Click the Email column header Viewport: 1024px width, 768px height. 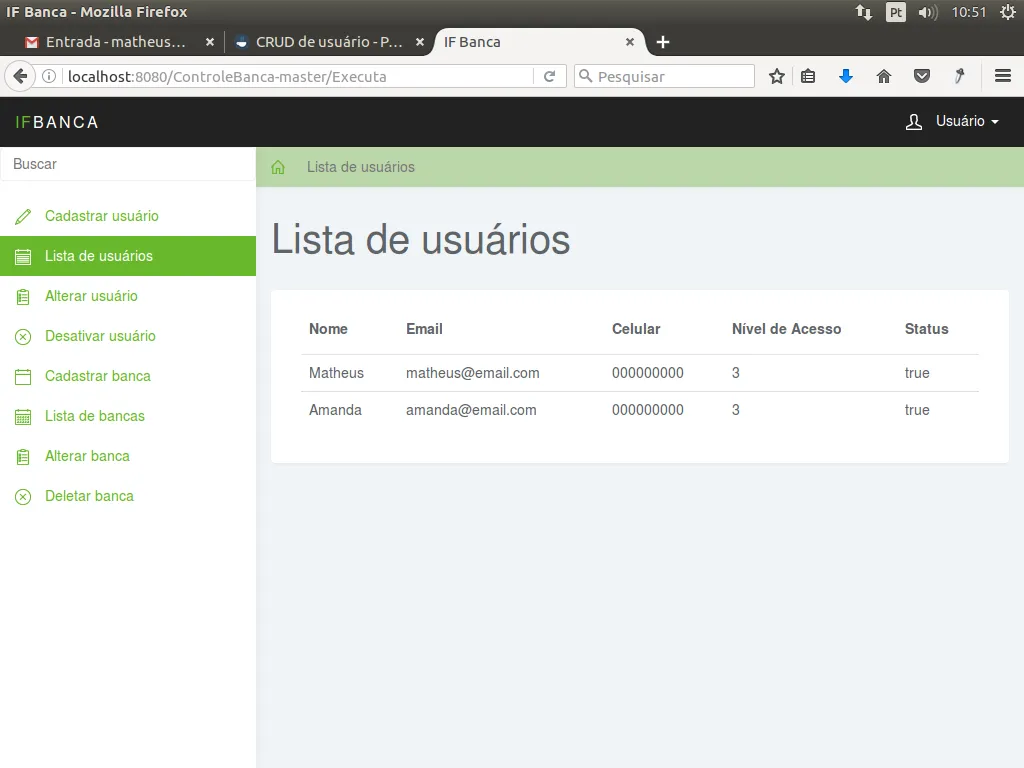click(x=424, y=329)
